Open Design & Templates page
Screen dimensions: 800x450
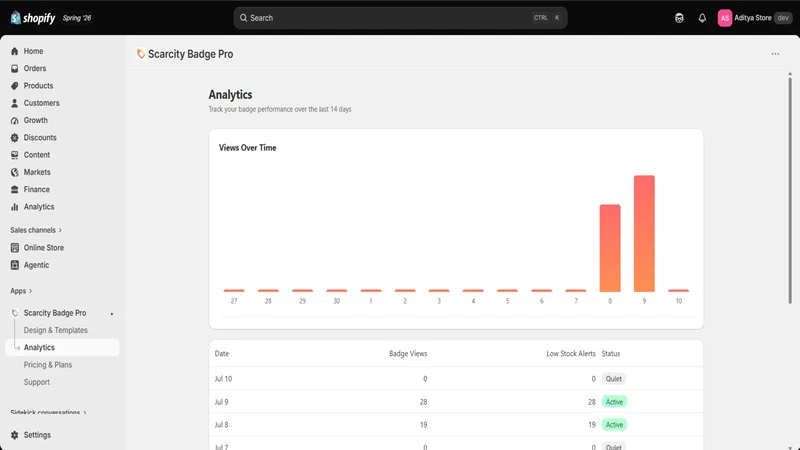pos(56,330)
